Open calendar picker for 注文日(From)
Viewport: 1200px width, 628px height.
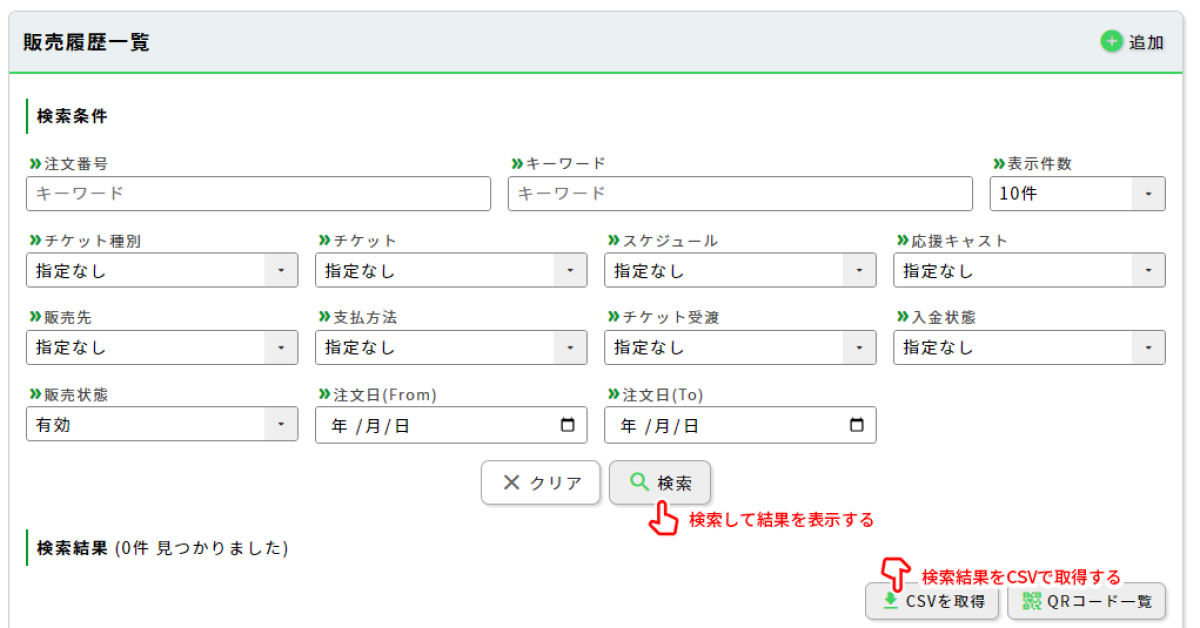point(567,425)
